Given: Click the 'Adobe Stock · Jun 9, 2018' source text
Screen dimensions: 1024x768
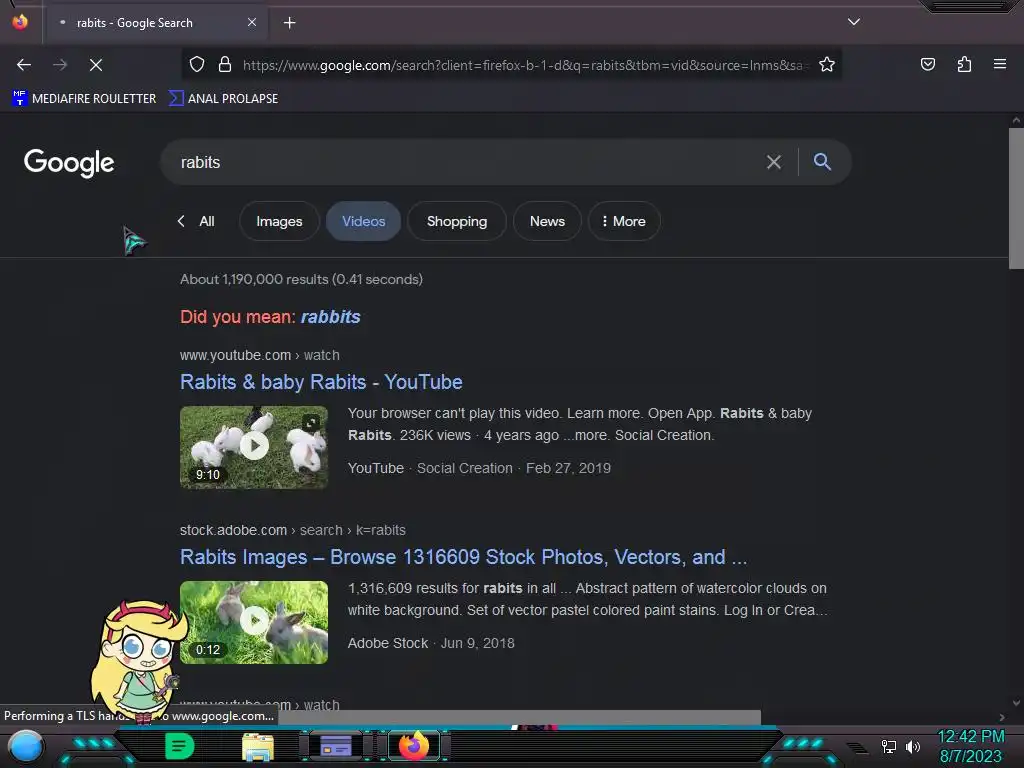Looking at the screenshot, I should 431,643.
